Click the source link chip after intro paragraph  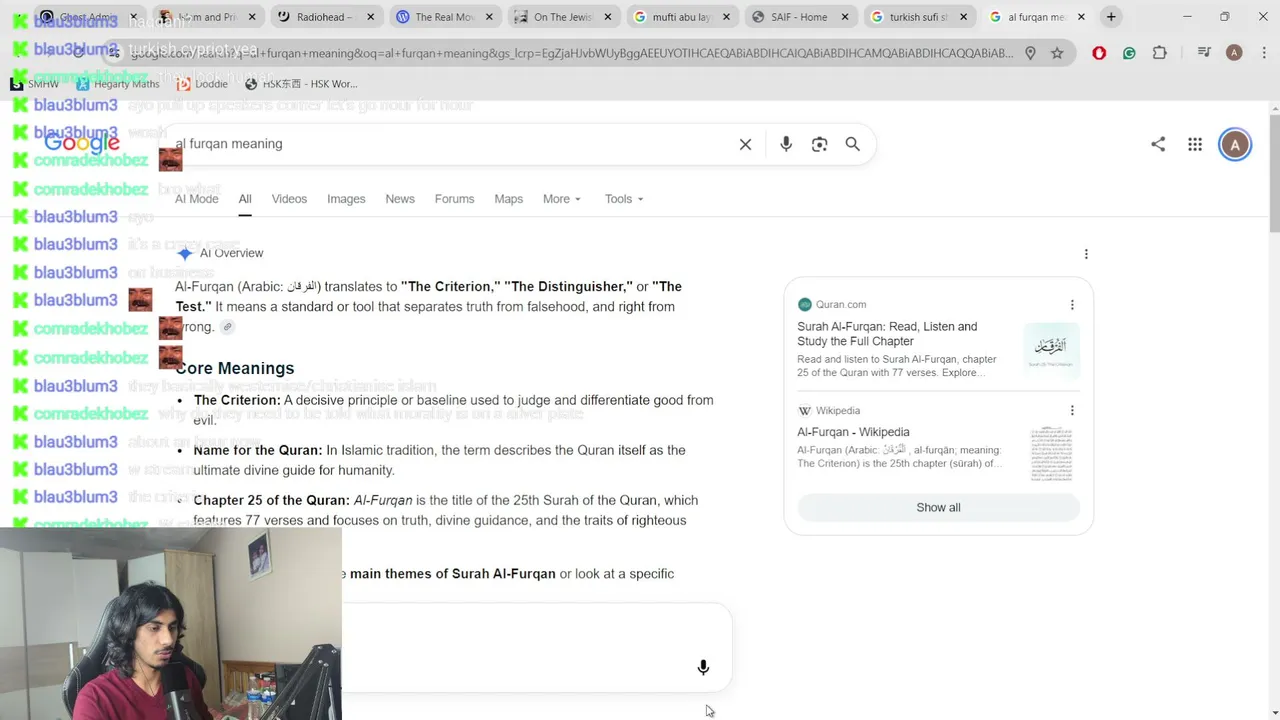tap(228, 327)
